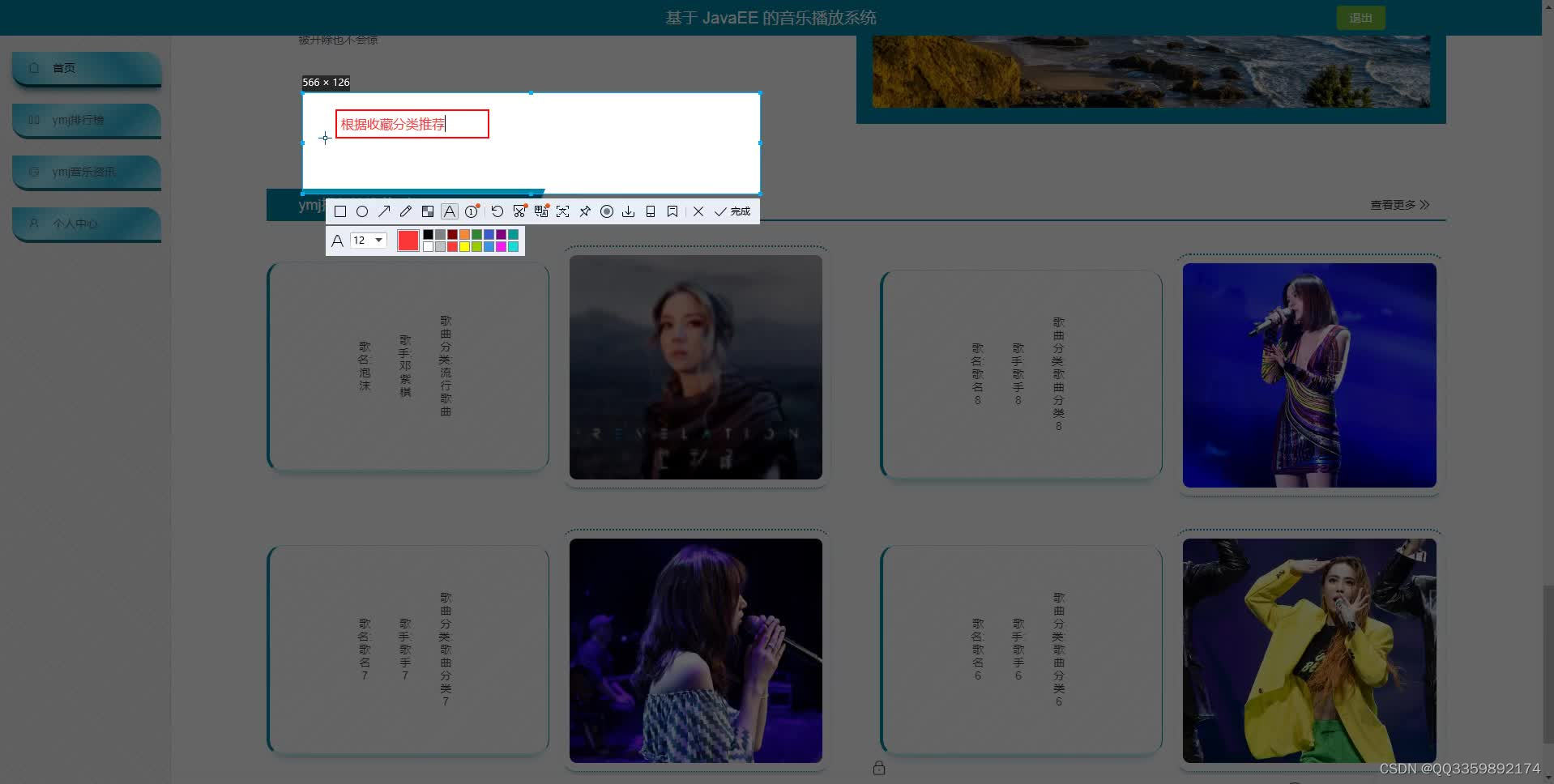Screen dimensions: 1554x784
Task: Click the 歌名:歌名8 info card
Action: (x=1021, y=374)
